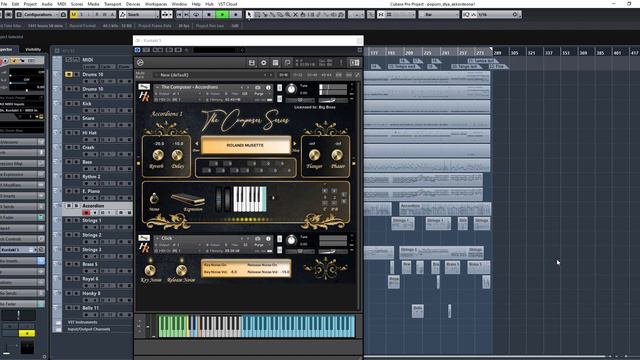This screenshot has width=640, height=360.
Task: Adjust the Key Noise knob
Action: tap(150, 270)
